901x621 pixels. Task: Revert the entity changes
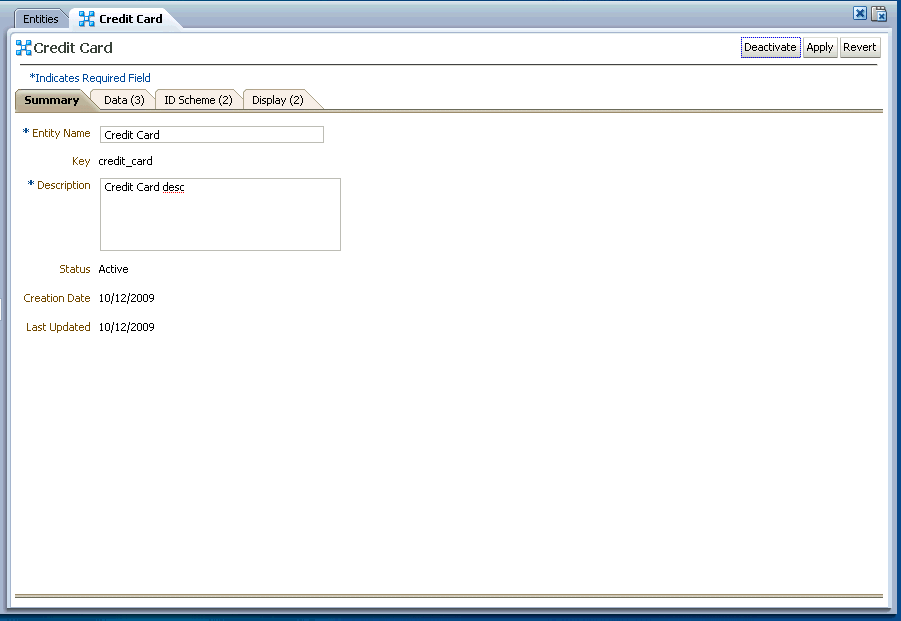pos(859,47)
